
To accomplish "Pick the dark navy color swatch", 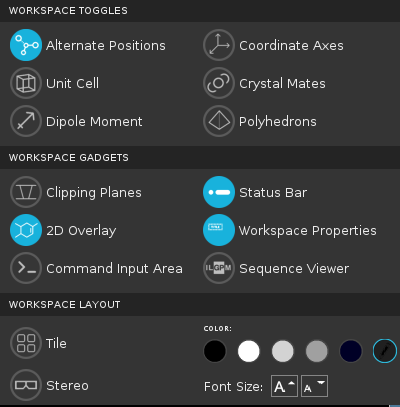I will tap(351, 351).
